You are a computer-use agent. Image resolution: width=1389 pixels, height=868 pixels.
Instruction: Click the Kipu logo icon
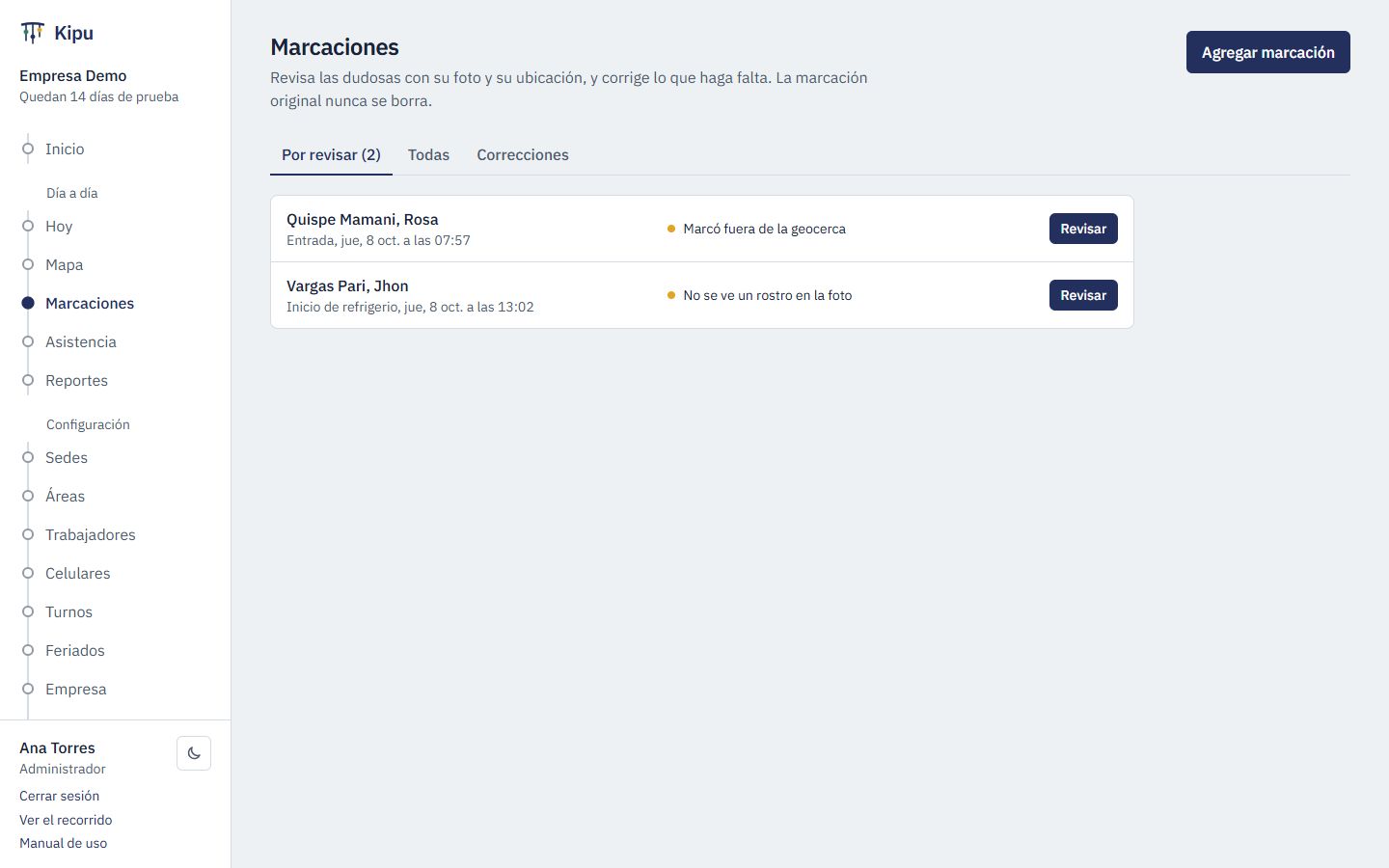33,33
